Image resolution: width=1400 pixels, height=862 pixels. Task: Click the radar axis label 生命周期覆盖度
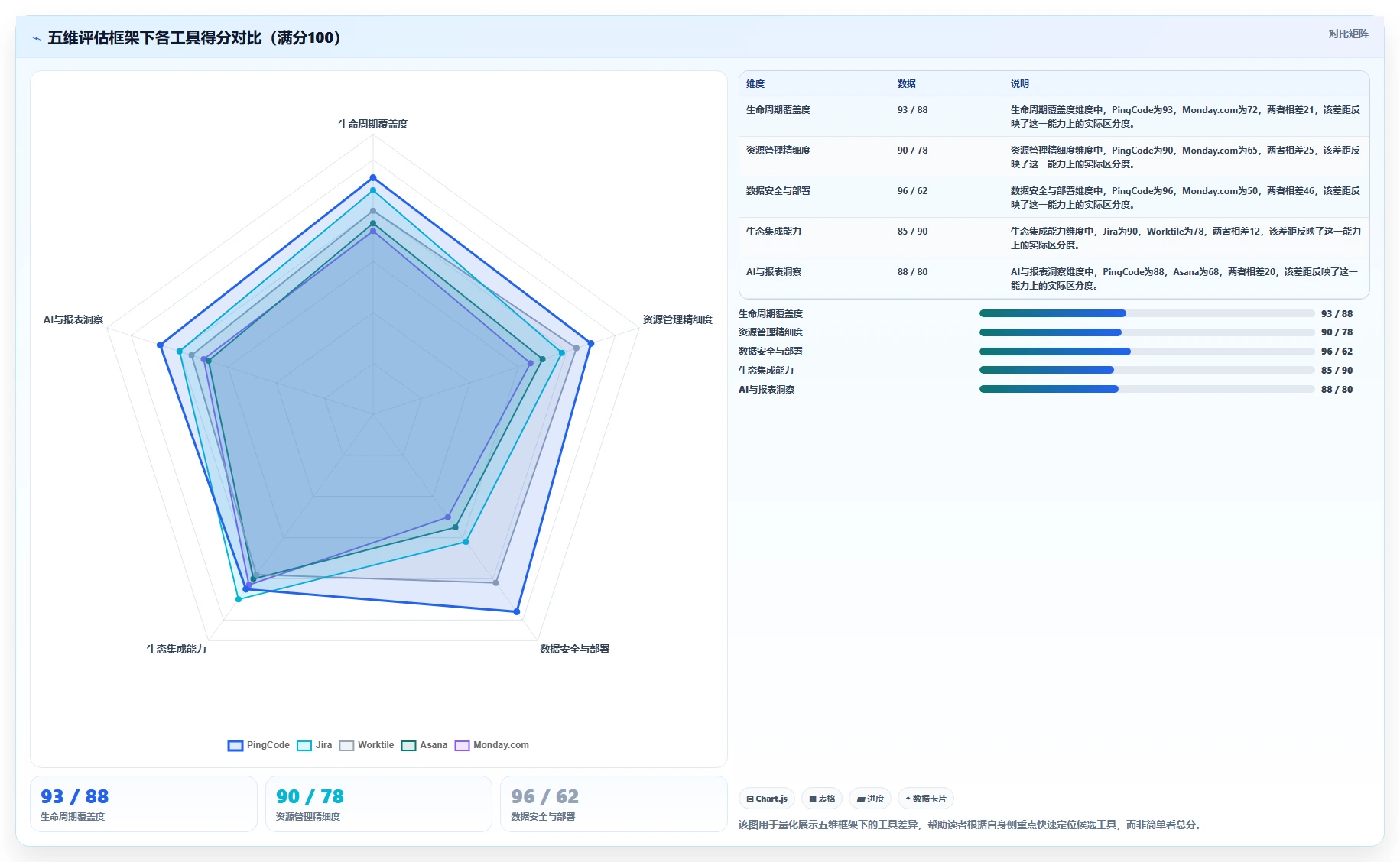point(373,124)
